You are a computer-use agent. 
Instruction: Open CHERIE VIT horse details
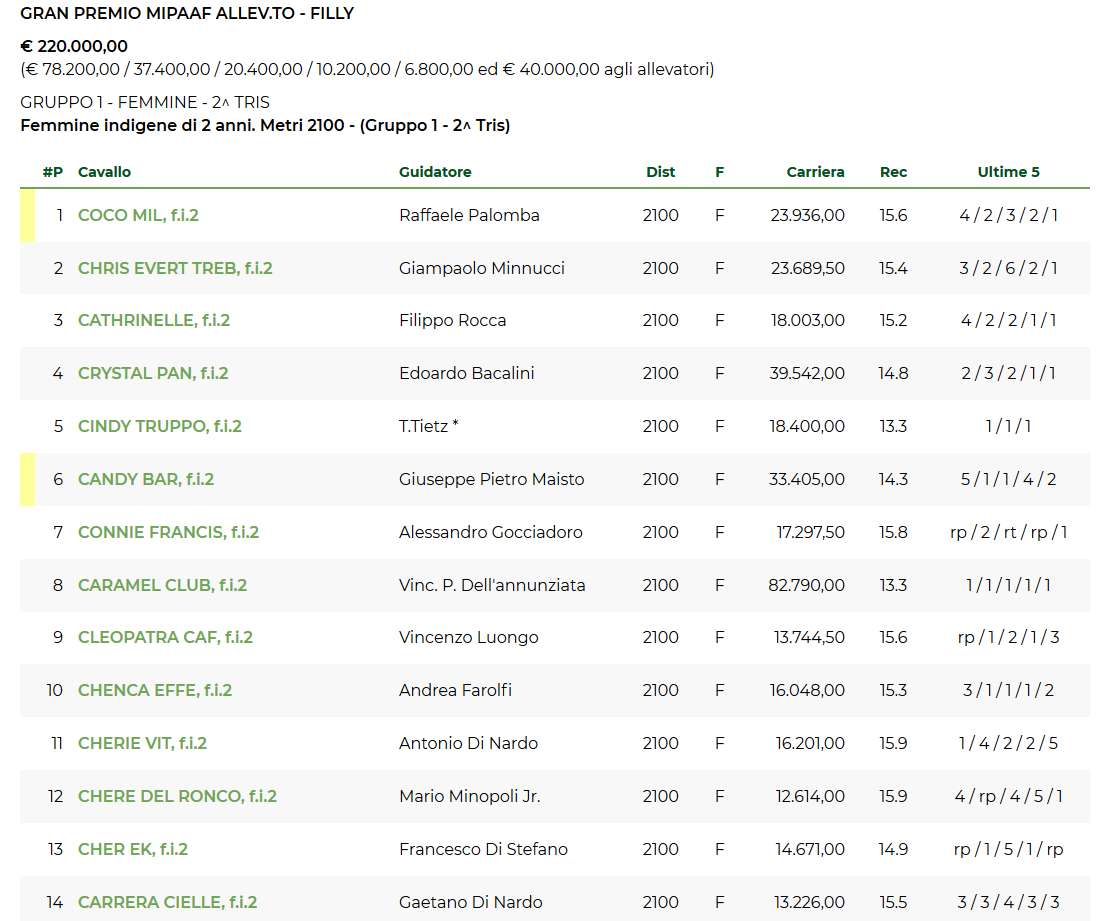[x=142, y=743]
